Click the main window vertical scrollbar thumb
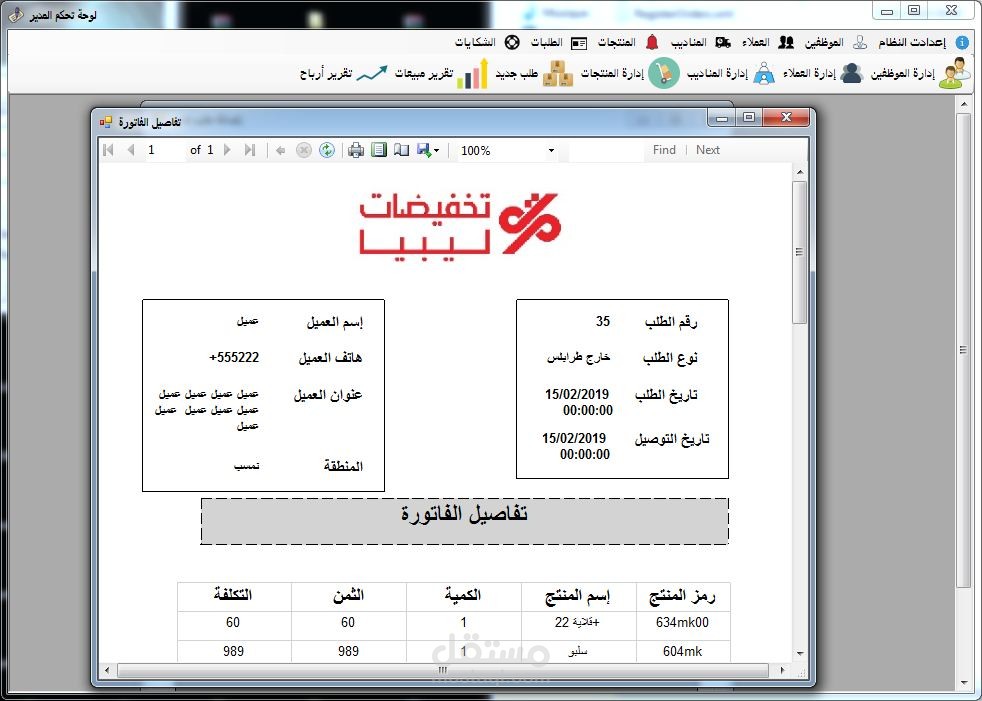The width and height of the screenshot is (982, 701). click(x=963, y=350)
